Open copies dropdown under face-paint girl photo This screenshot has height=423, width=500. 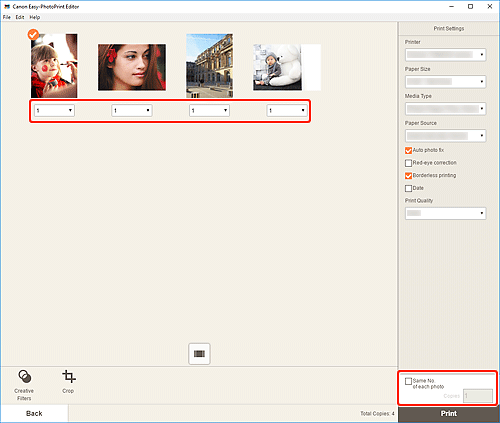tap(54, 110)
